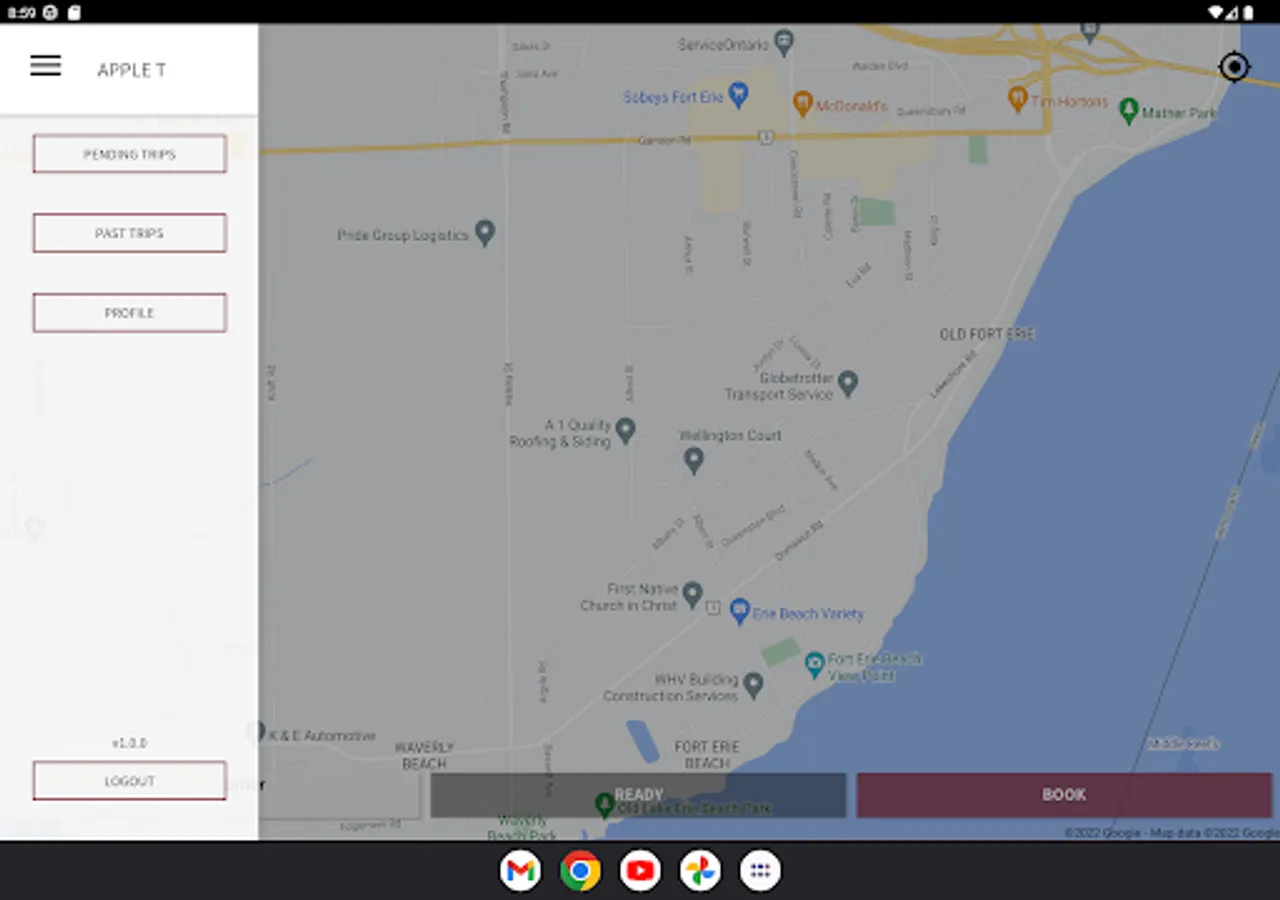Tap the WHV Building Construction pin
Image resolution: width=1280 pixels, height=900 pixels.
pos(754,684)
